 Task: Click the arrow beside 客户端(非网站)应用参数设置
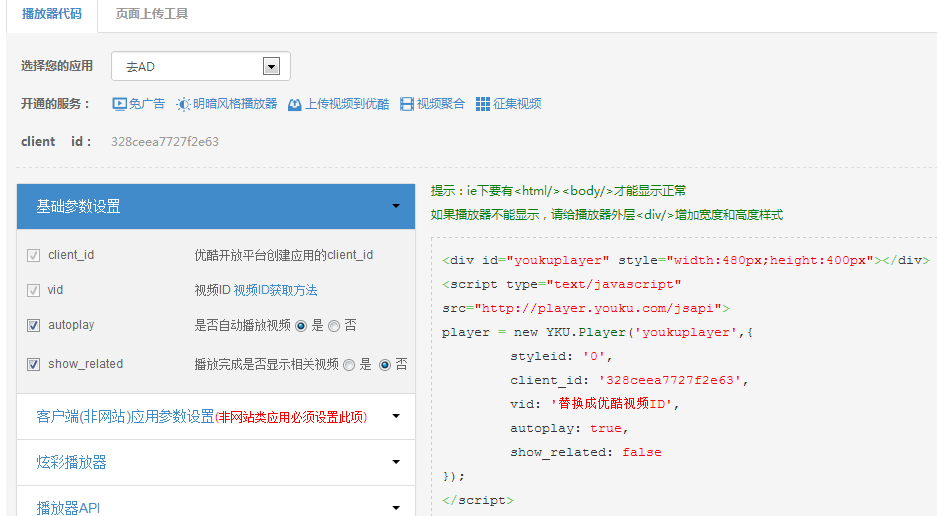tap(396, 416)
